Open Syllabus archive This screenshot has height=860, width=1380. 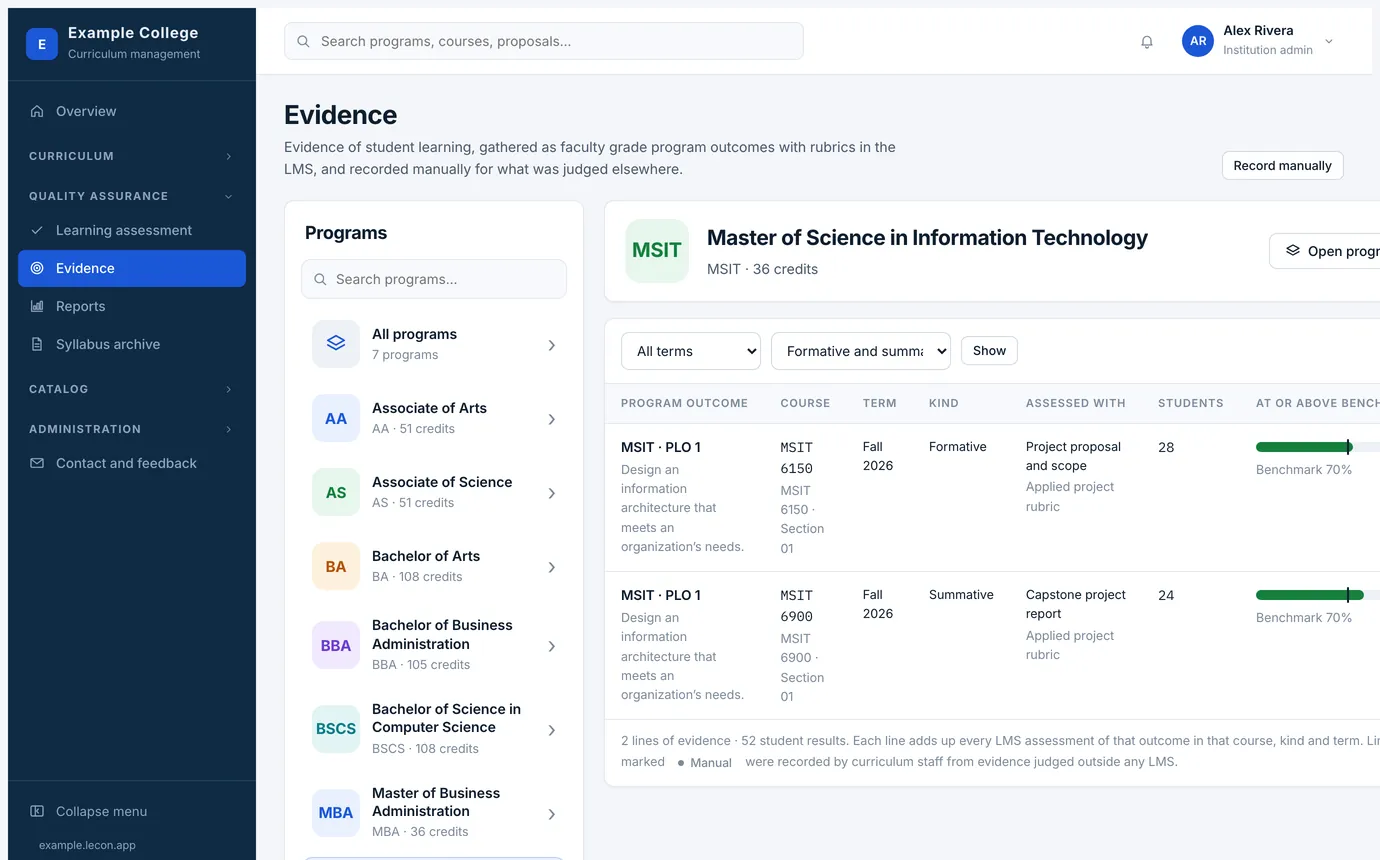pyautogui.click(x=132, y=344)
